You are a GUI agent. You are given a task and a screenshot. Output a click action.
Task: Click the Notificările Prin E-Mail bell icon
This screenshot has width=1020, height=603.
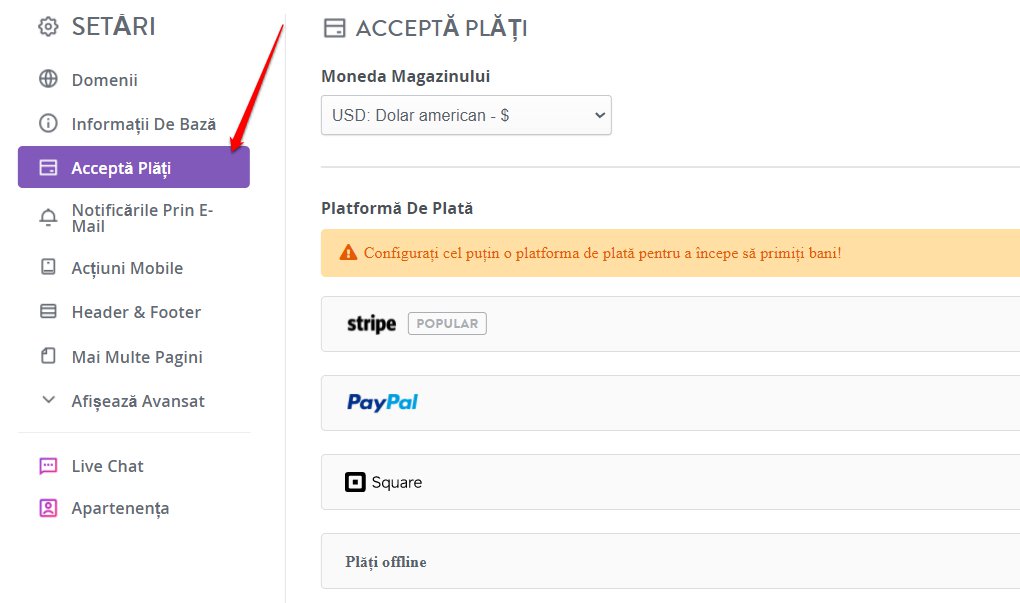[48, 217]
